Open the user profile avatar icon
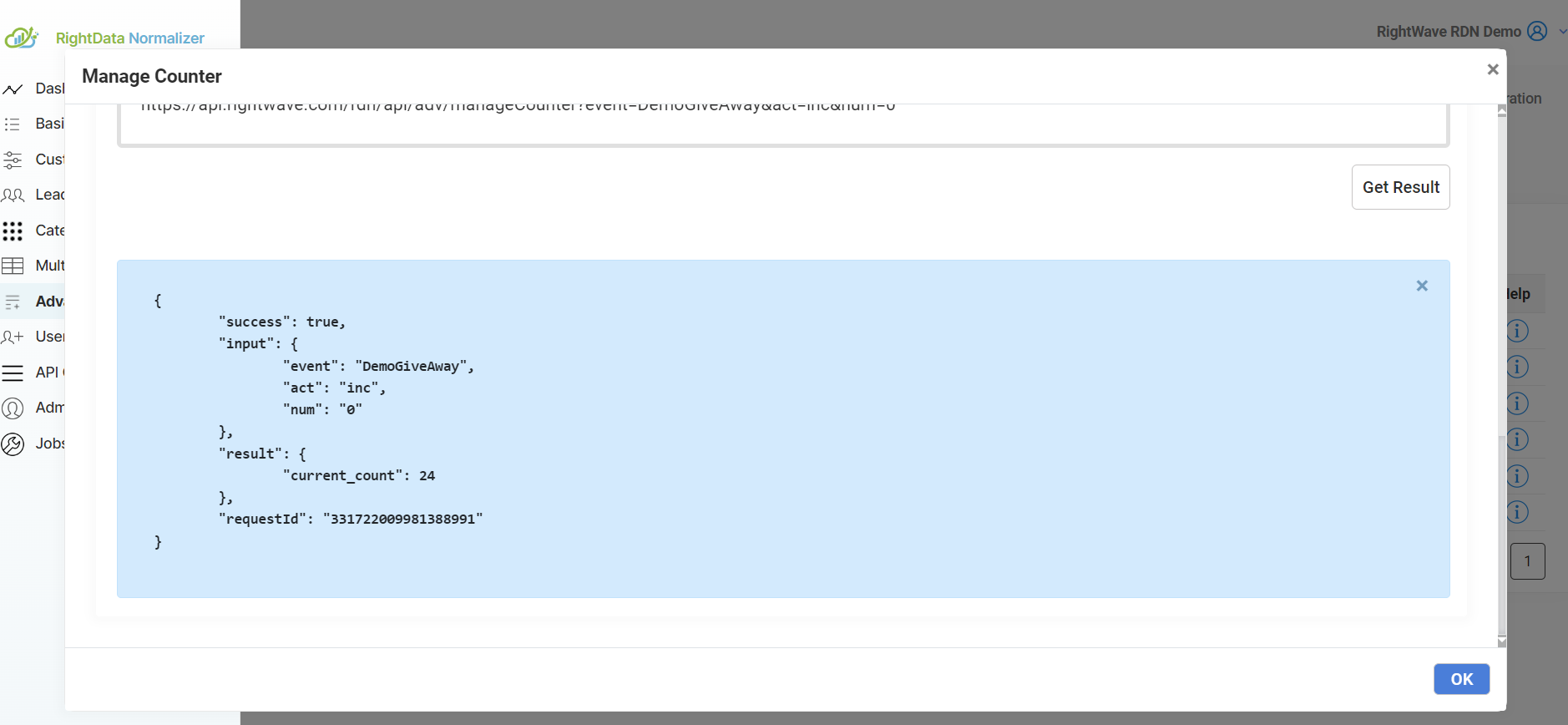This screenshot has width=1568, height=725. [1537, 31]
